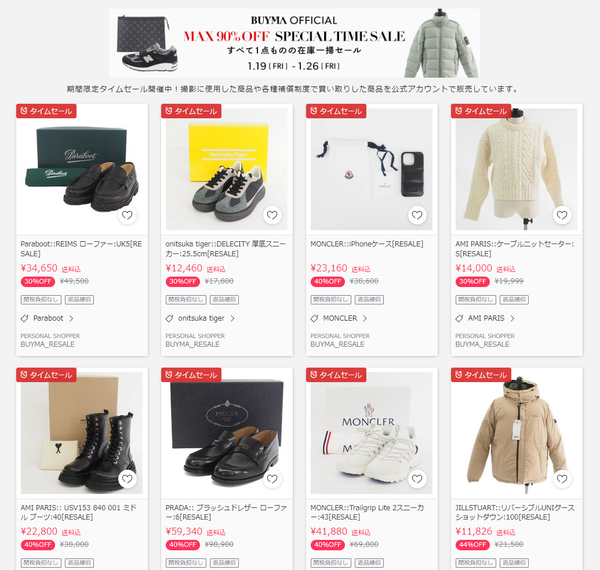This screenshot has width=600, height=570.
Task: Open MONCLER iPhone case product title
Action: [x=367, y=244]
